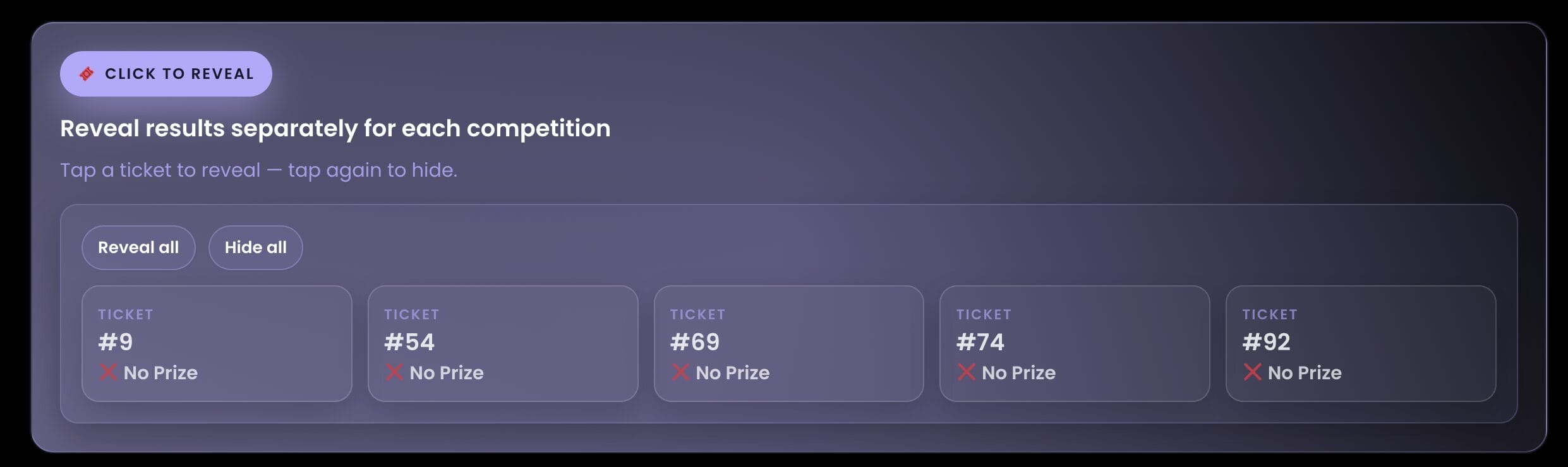Click the red X icon on ticket #74
This screenshot has height=467, width=1568.
967,372
